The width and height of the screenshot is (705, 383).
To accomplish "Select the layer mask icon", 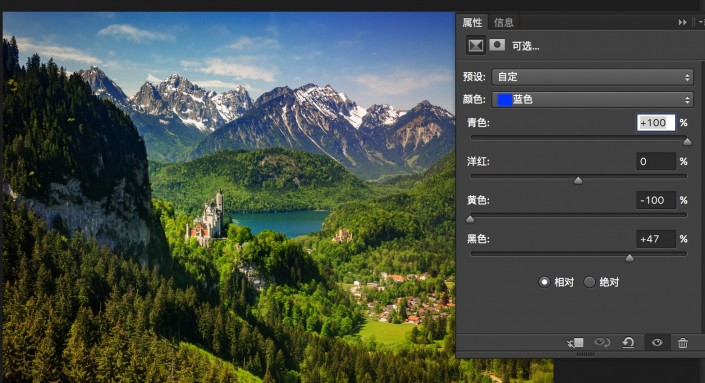I will point(497,45).
